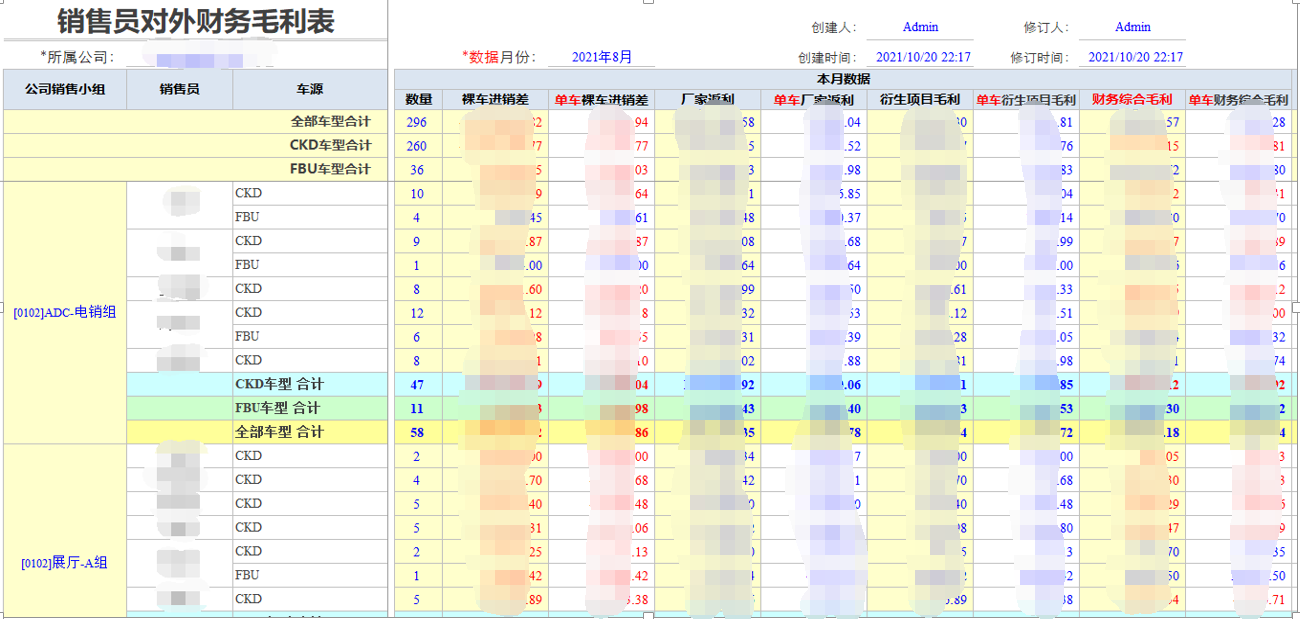This screenshot has width=1300, height=619.
Task: Click the 数据月份 field showing 2021年8月
Action: 601,58
